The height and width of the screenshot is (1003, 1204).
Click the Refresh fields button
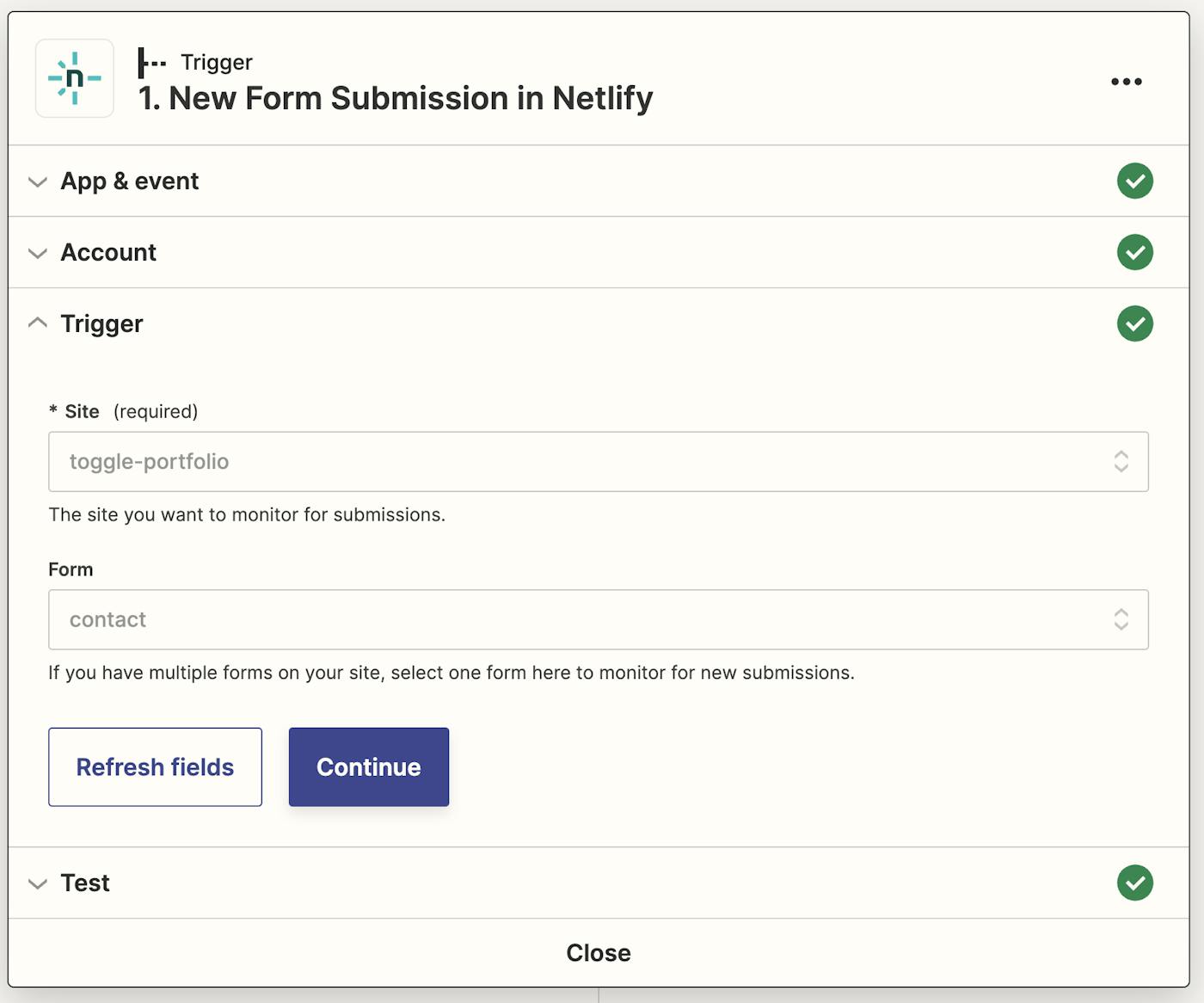155,767
